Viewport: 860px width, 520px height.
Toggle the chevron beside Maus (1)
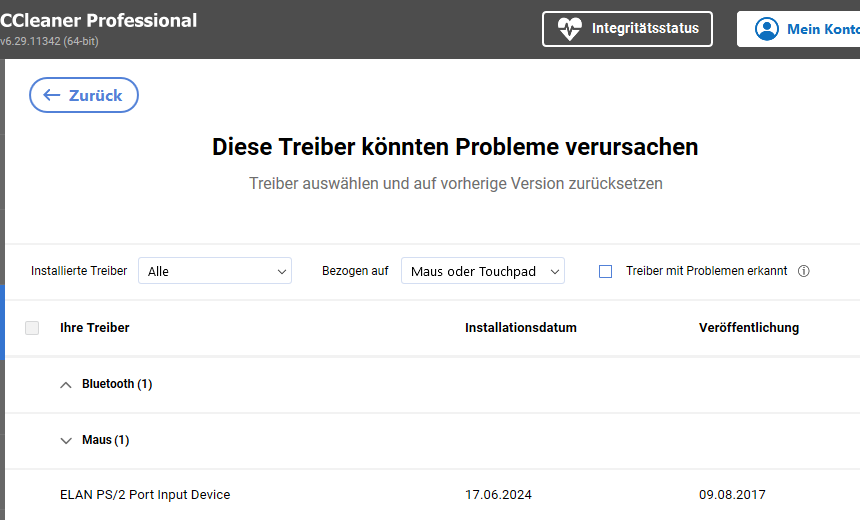[66, 440]
